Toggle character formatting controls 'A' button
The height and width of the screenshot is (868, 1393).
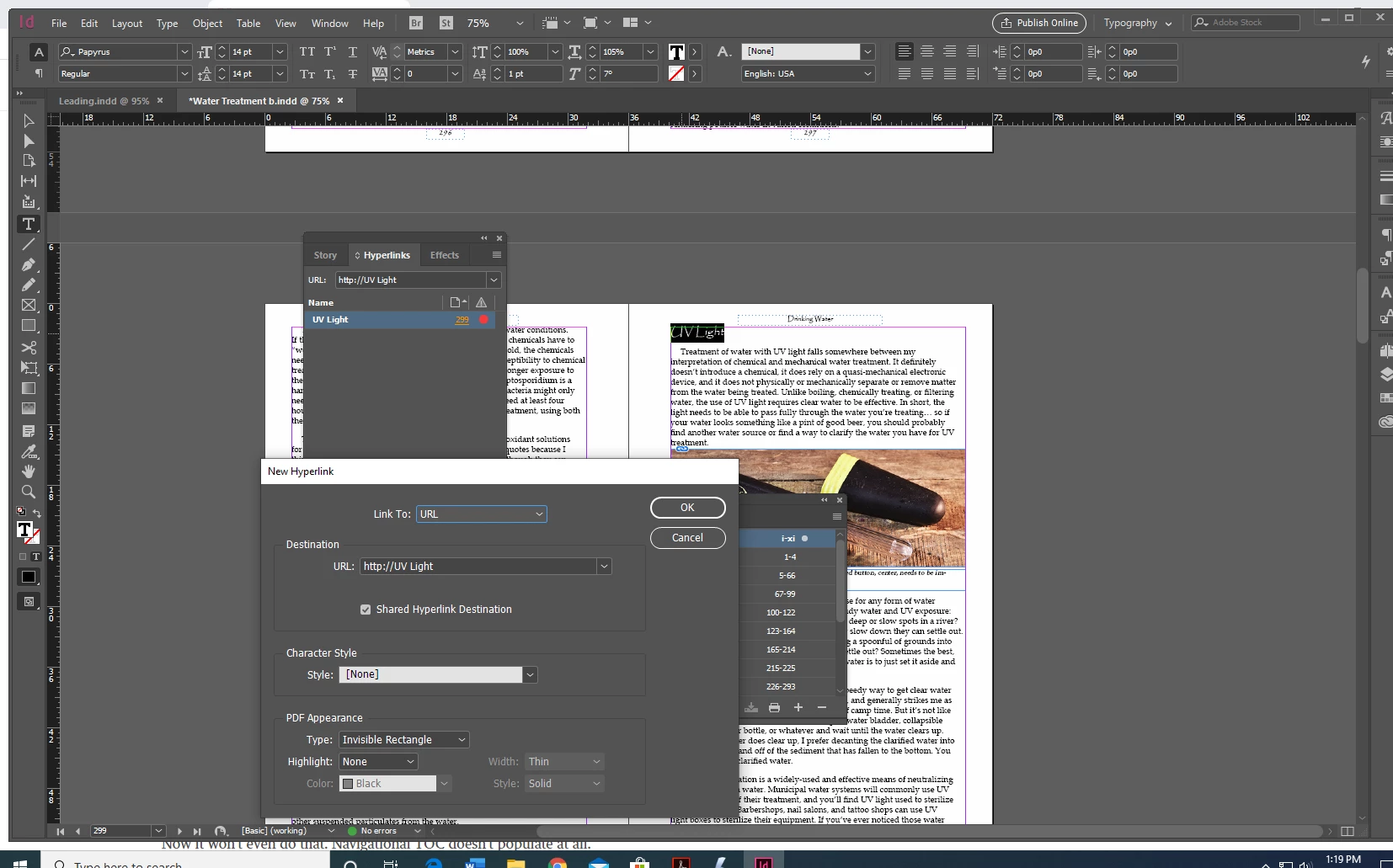tap(38, 52)
